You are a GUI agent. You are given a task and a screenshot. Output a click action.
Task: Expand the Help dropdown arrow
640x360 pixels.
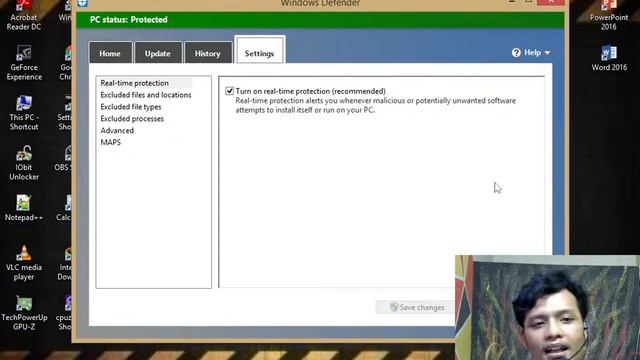coord(547,53)
